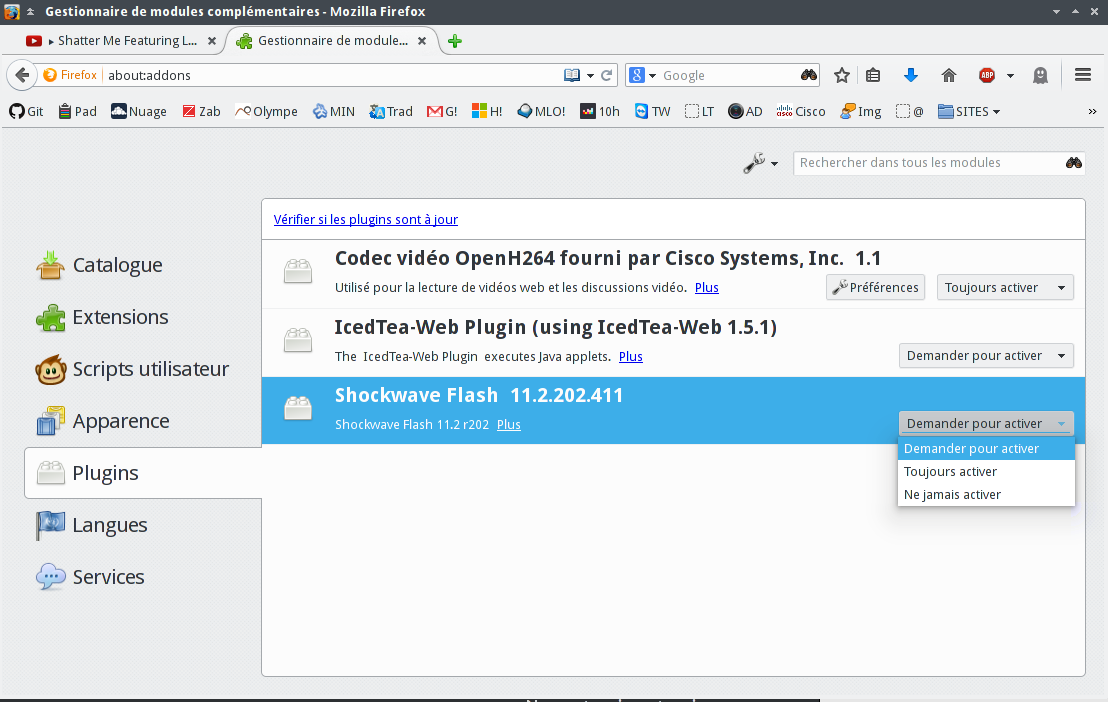The image size is (1108, 702).
Task: Click the binoculars icon in module search
Action: coord(1073,163)
